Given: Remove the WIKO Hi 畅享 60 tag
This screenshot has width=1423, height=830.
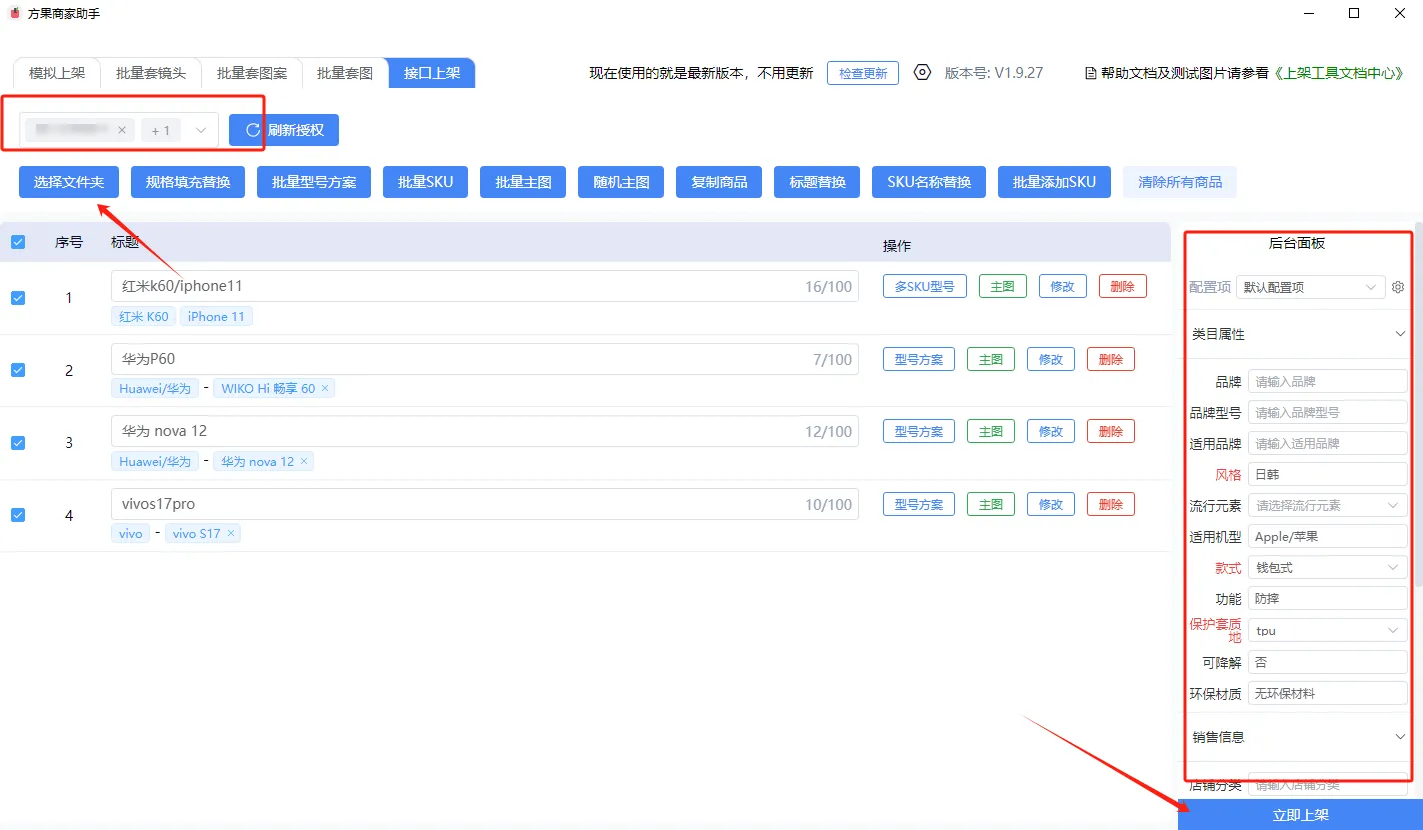Looking at the screenshot, I should [325, 388].
